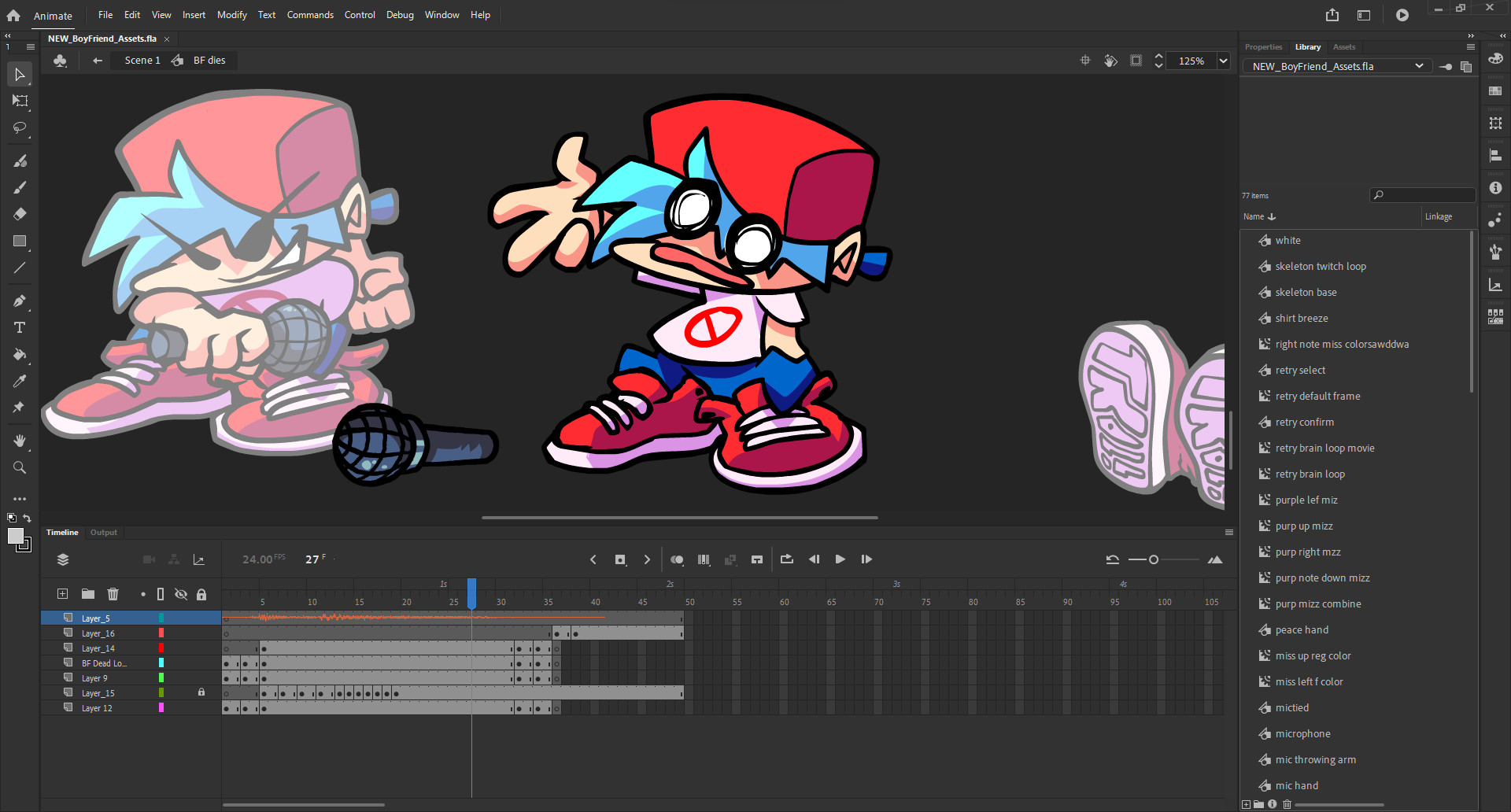Screen dimensions: 1511x812
Task: Select the Selection tool
Action: pyautogui.click(x=19, y=74)
